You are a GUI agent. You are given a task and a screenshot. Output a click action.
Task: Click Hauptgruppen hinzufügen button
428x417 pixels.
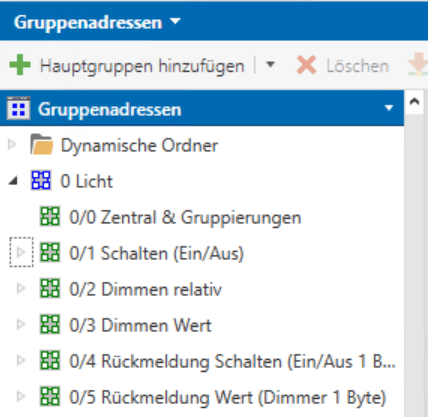[127, 65]
